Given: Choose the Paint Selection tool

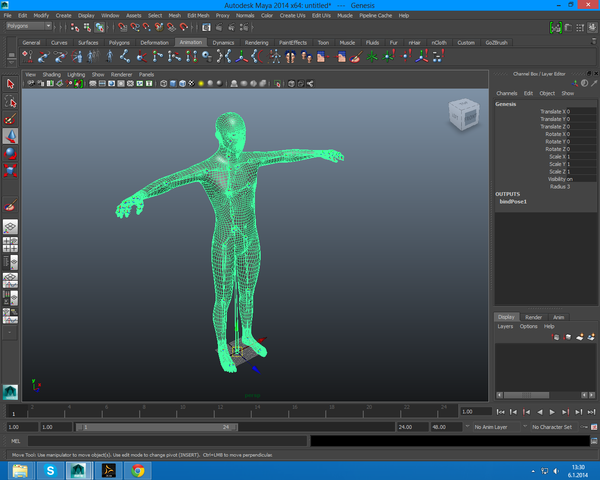Looking at the screenshot, I should tap(10, 118).
